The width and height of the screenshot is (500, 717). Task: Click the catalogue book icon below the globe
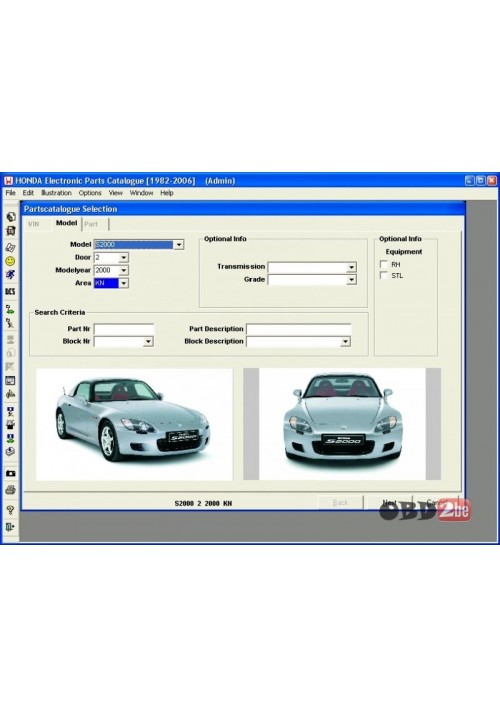(11, 231)
